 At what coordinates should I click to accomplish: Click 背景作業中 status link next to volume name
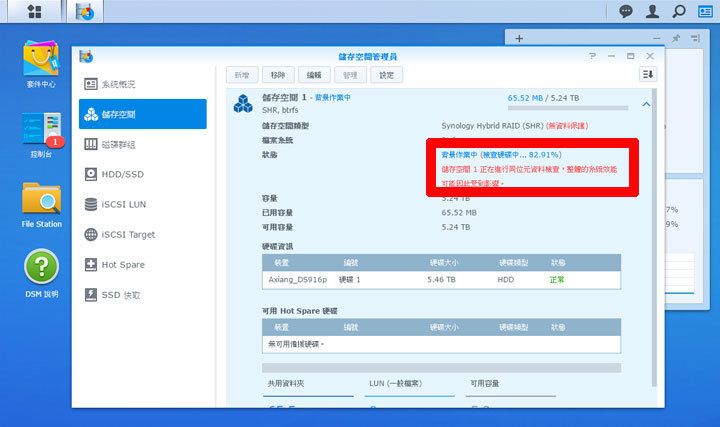point(332,97)
